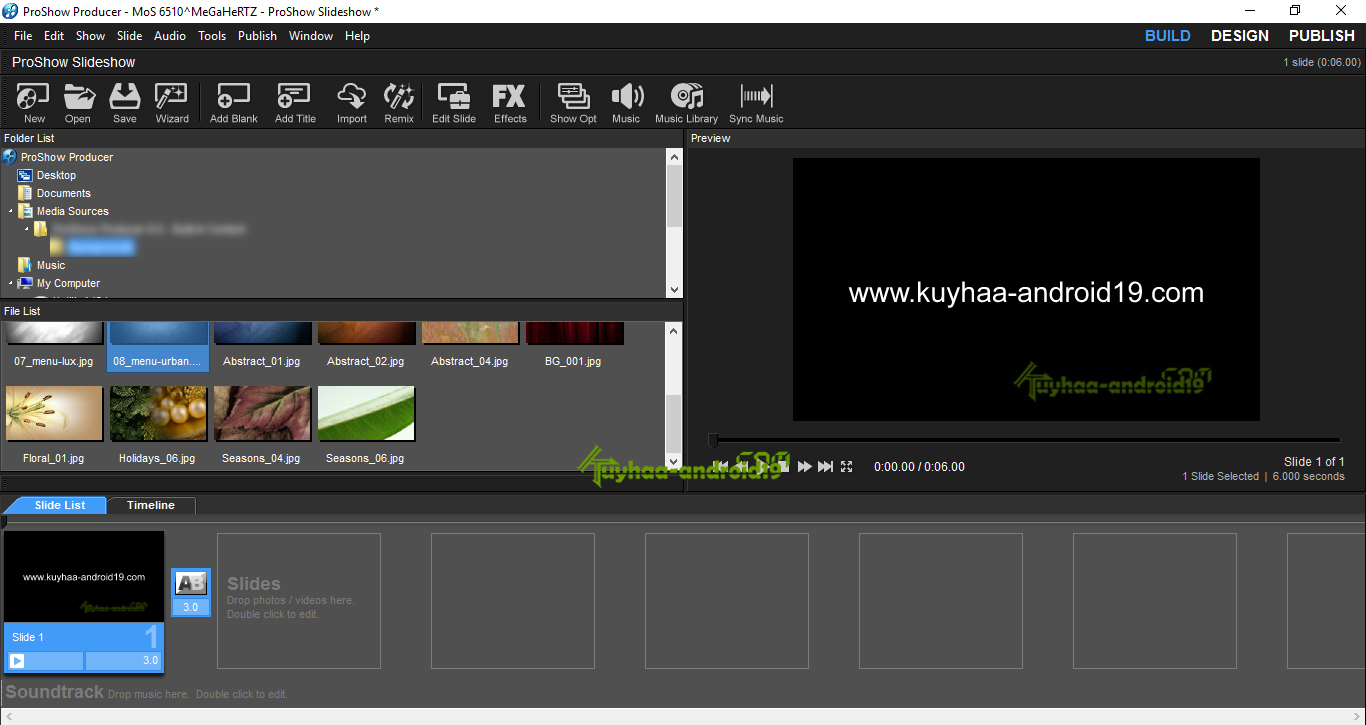Toggle full screen preview icon

click(x=847, y=467)
